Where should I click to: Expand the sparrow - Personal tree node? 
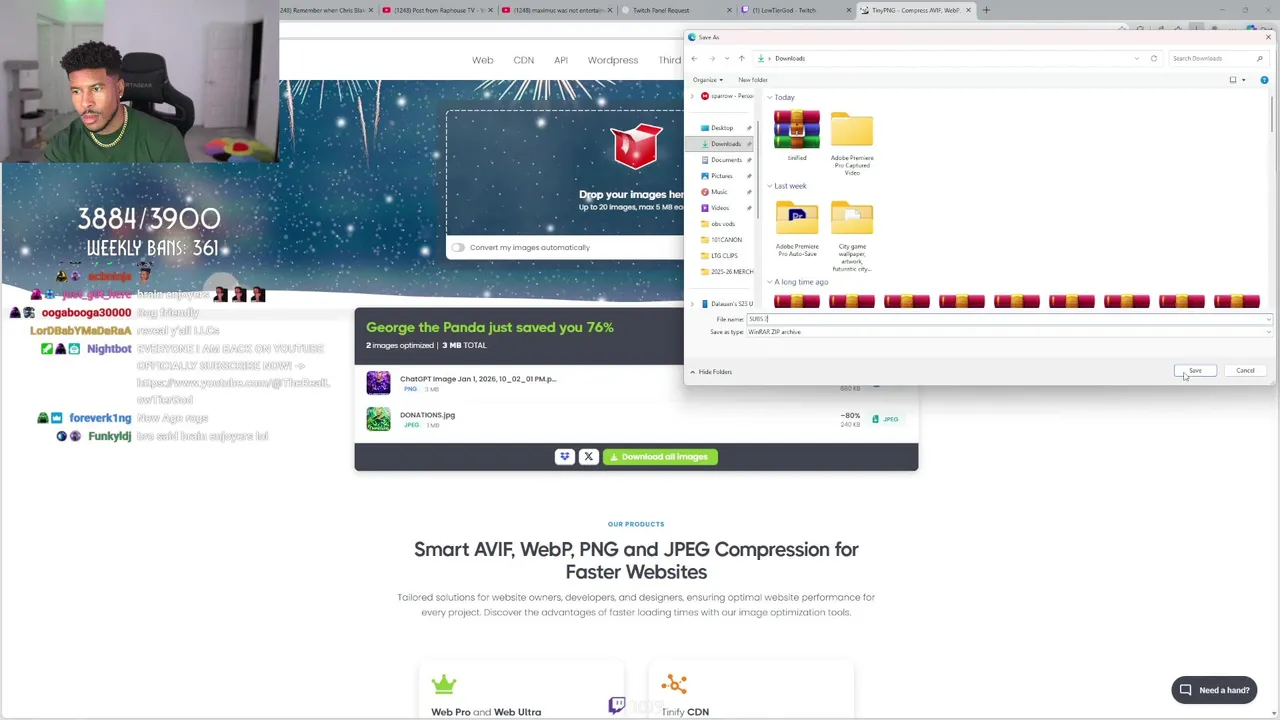point(692,96)
